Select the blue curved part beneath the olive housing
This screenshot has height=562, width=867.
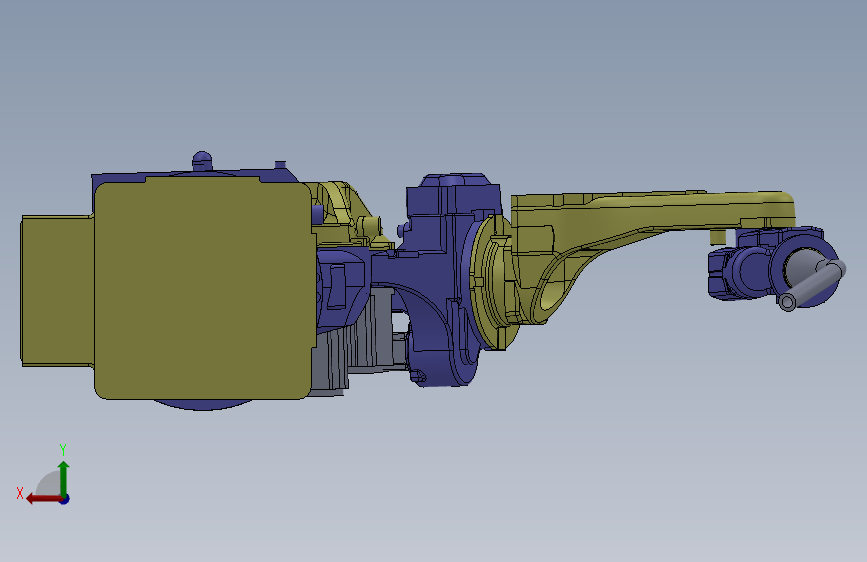[202, 404]
